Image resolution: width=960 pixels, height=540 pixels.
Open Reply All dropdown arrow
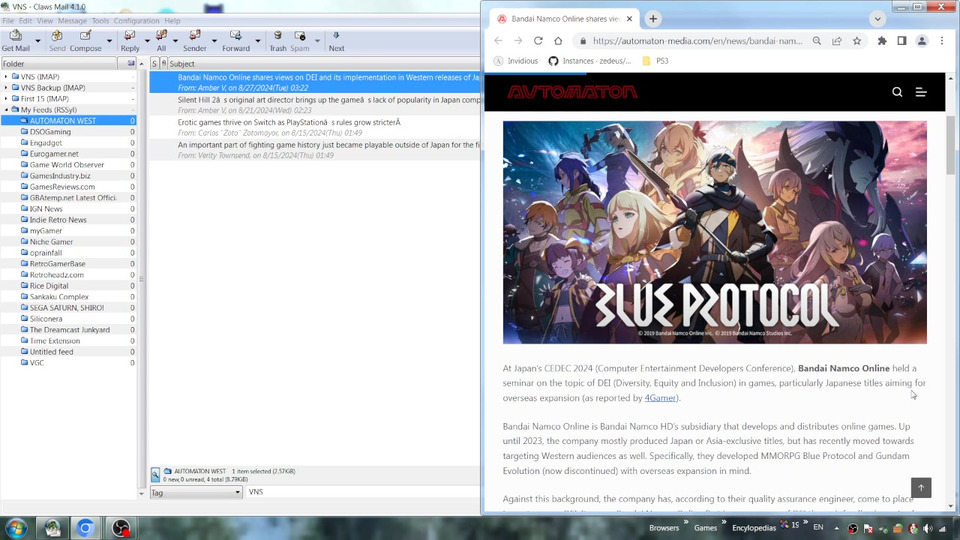click(x=175, y=42)
